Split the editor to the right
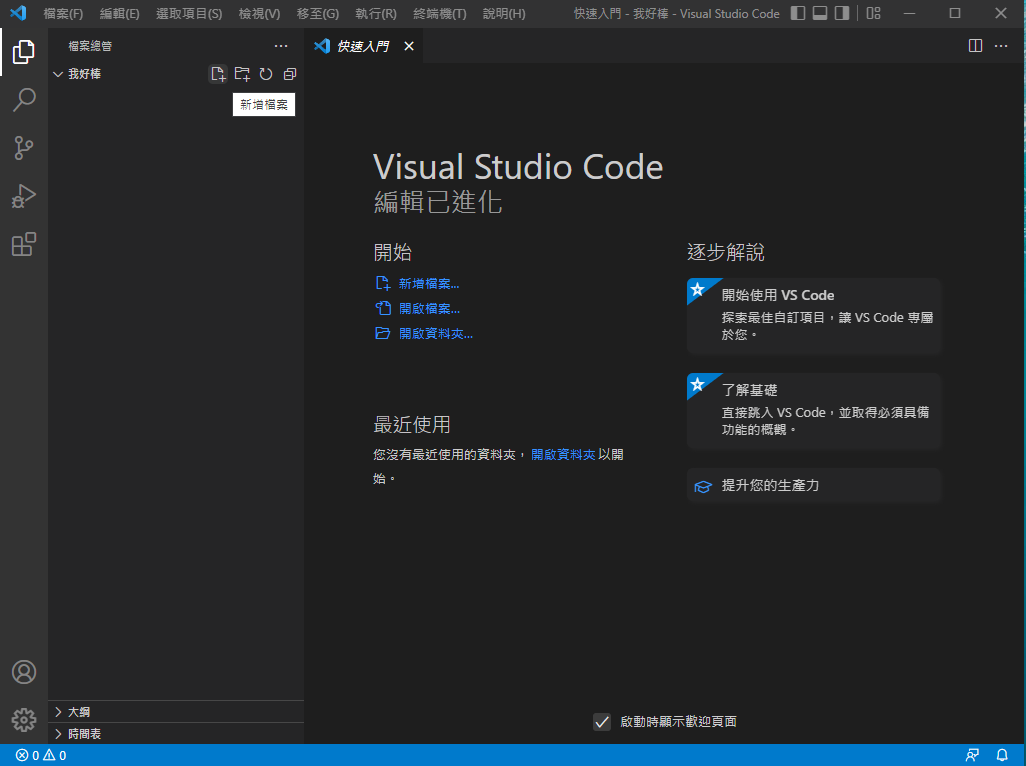 tap(975, 46)
